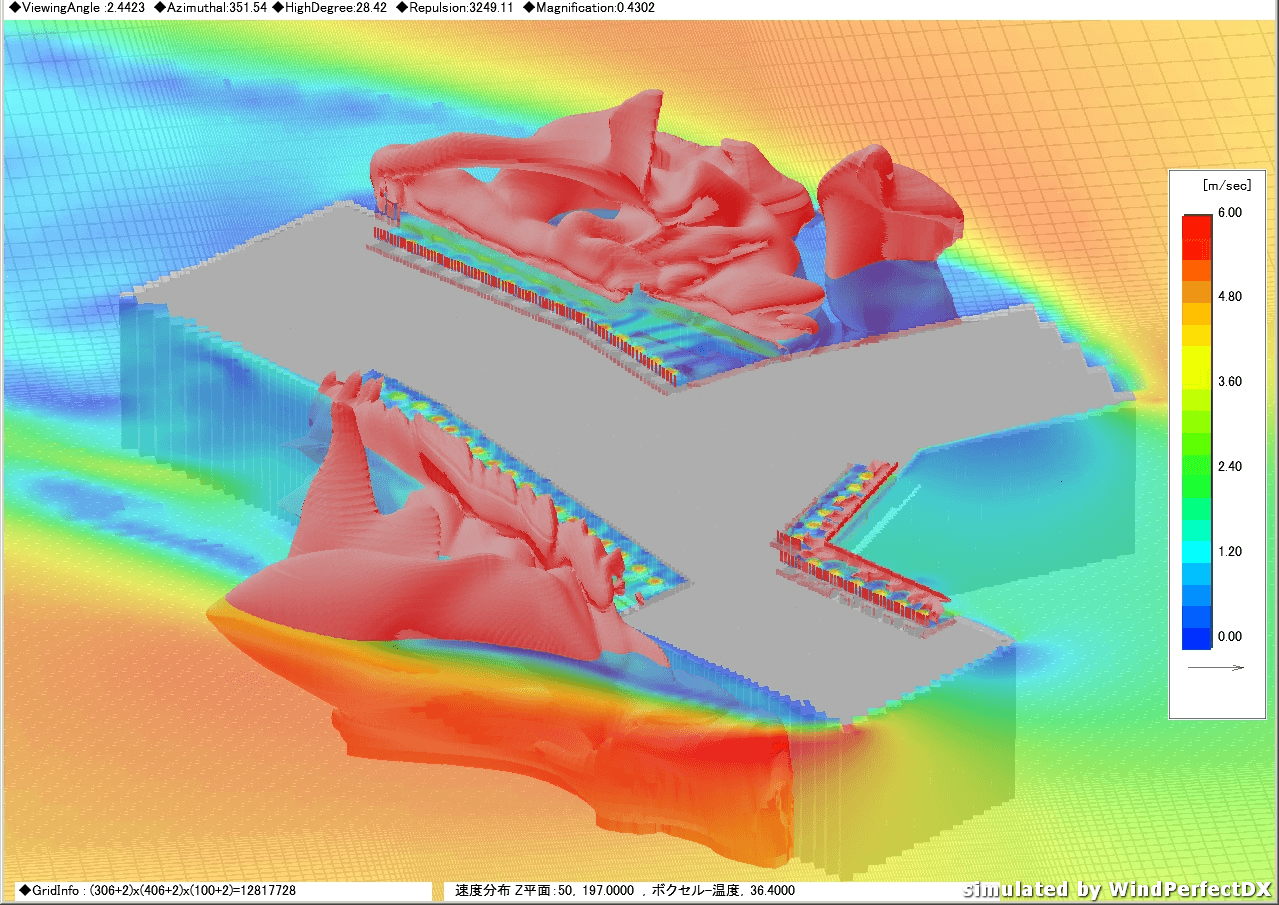This screenshot has height=905, width=1279.
Task: Click the diamond marker before GridInfo
Action: click(24, 890)
